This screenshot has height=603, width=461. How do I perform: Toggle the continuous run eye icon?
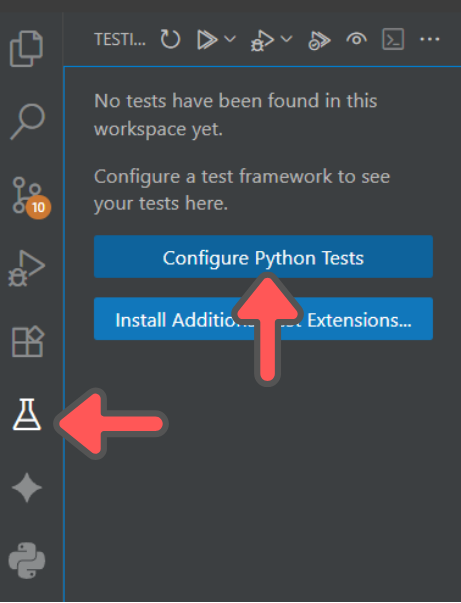pyautogui.click(x=356, y=39)
